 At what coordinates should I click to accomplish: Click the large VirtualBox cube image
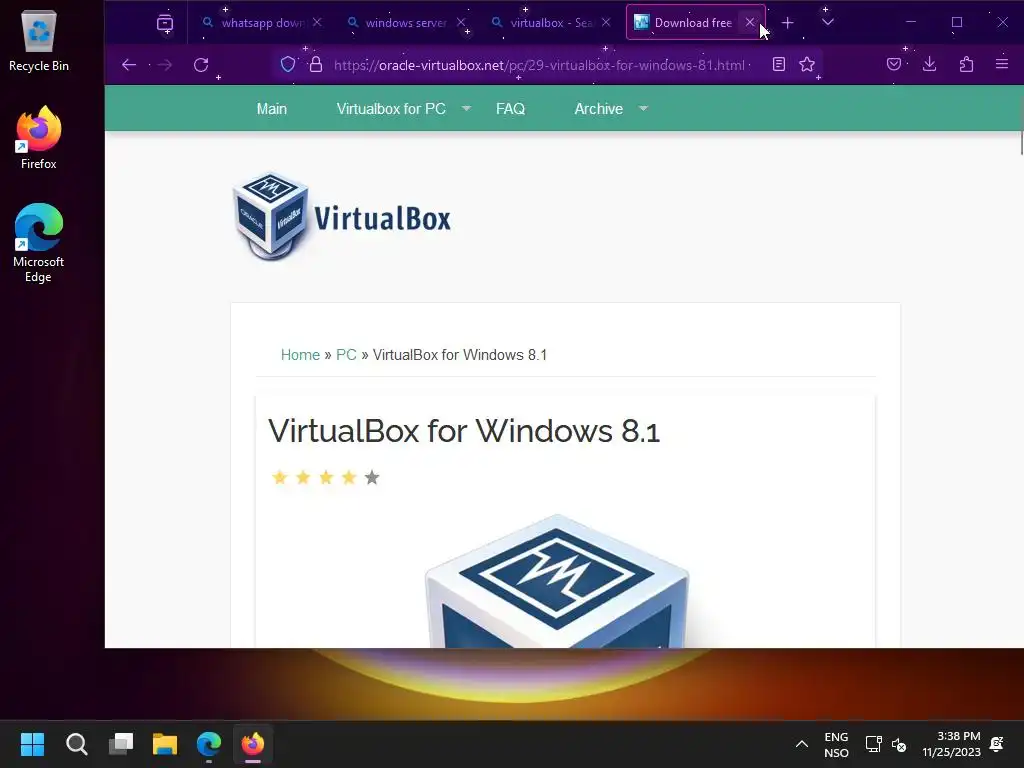[557, 581]
